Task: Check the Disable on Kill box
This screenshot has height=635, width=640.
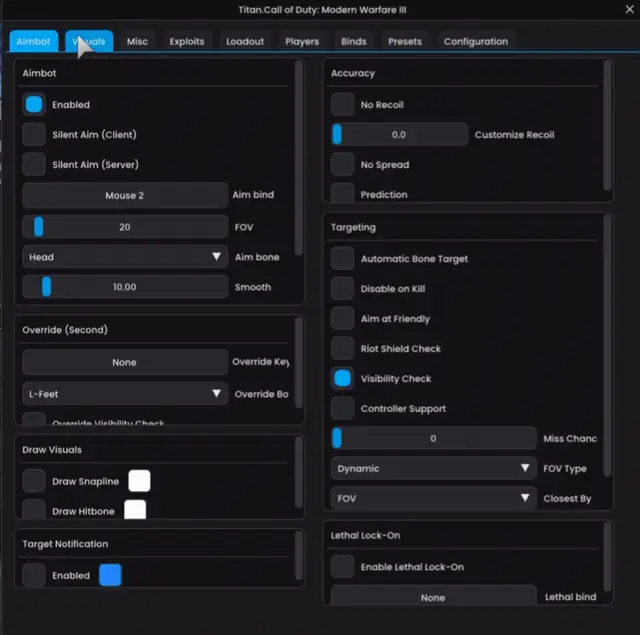Action: [342, 289]
